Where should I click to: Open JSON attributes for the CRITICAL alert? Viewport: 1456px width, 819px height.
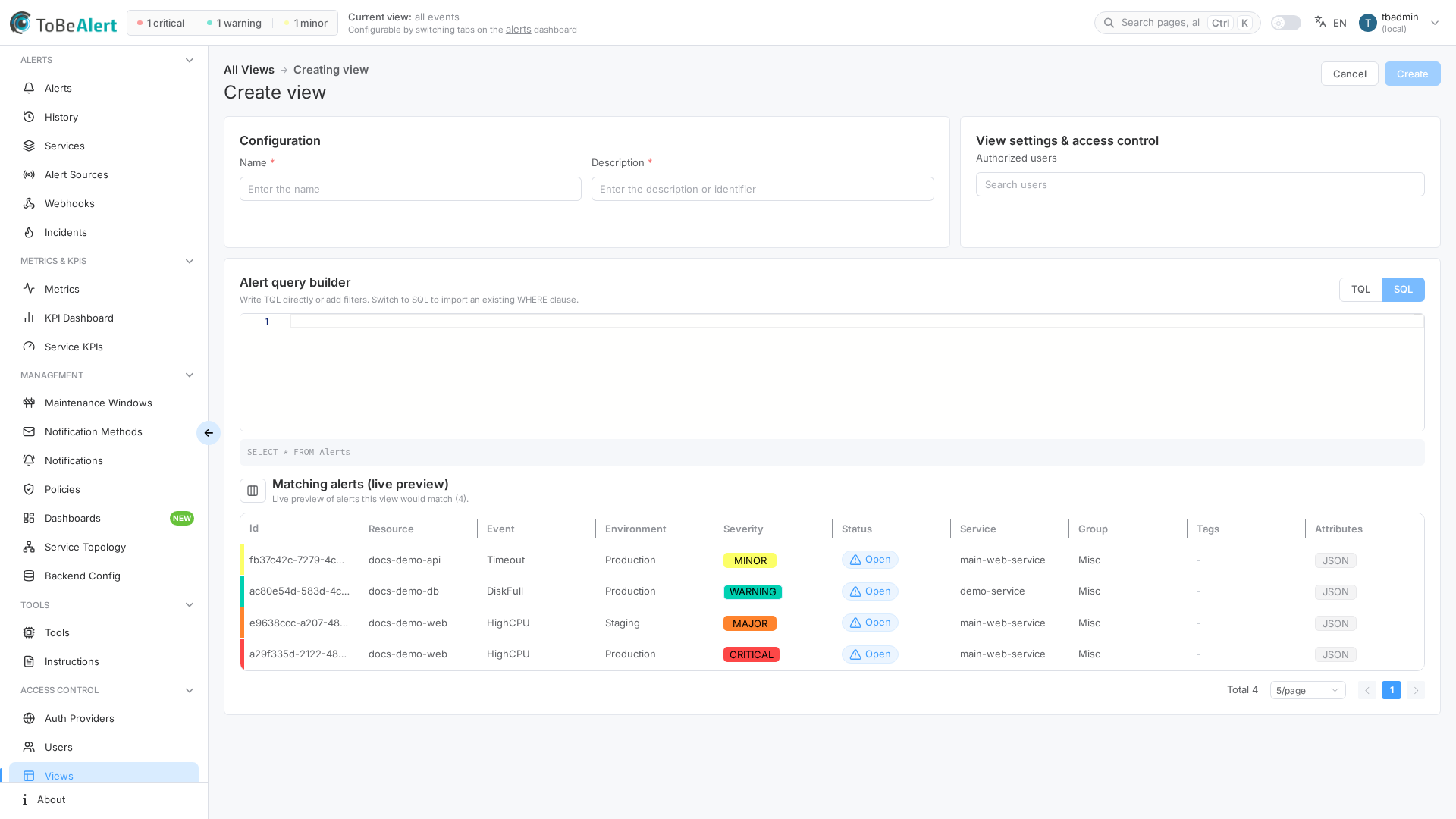(x=1335, y=654)
